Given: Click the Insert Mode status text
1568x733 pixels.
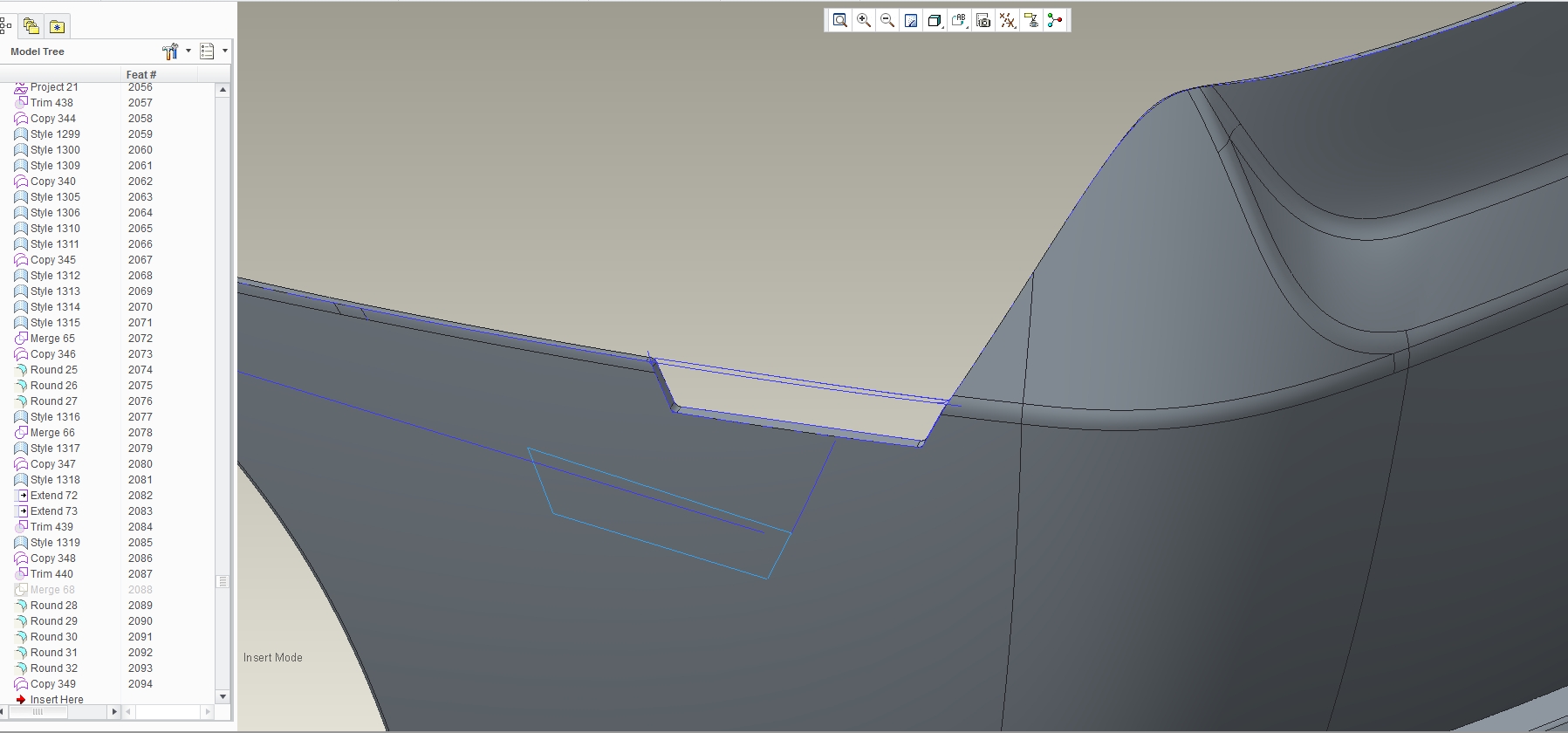Looking at the screenshot, I should 273,658.
